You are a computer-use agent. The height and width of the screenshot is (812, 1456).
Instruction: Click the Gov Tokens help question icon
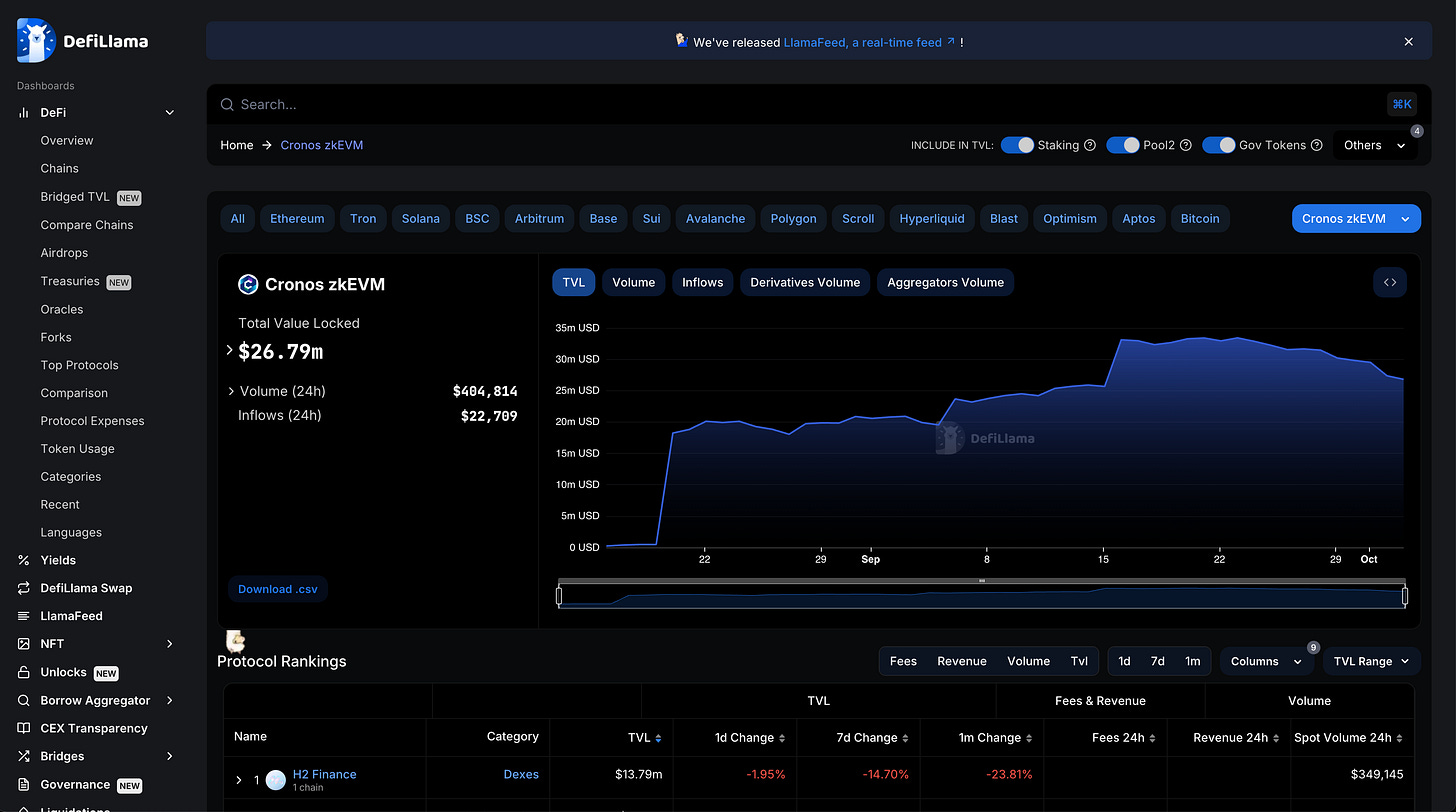[x=1316, y=145]
